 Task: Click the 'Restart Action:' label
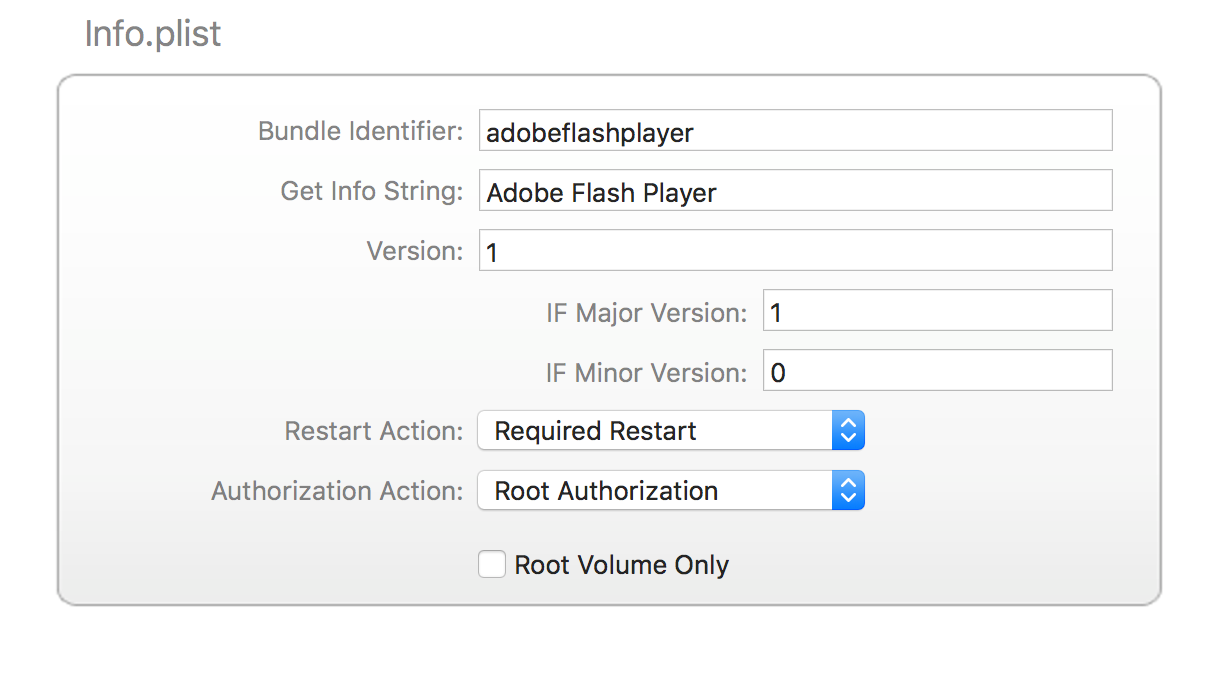[374, 431]
